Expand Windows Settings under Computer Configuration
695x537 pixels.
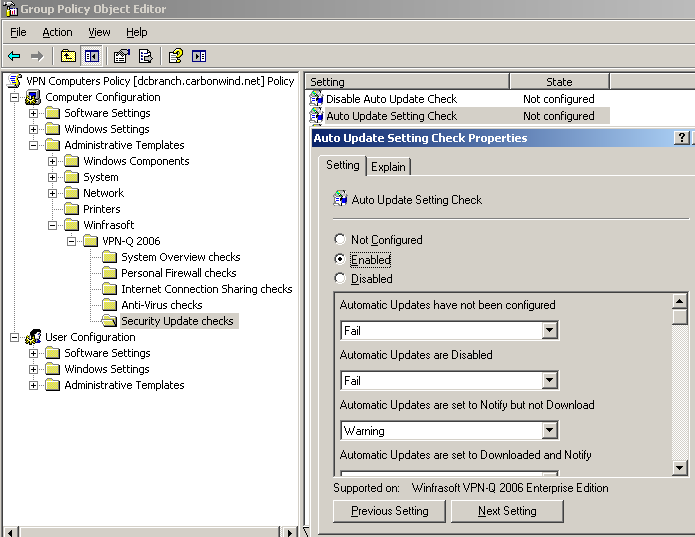(x=33, y=129)
